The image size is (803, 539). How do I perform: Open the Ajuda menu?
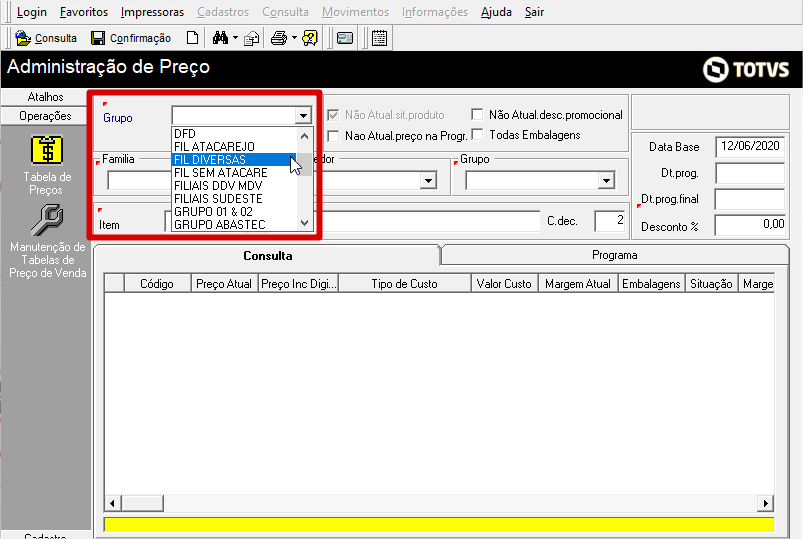pyautogui.click(x=496, y=12)
